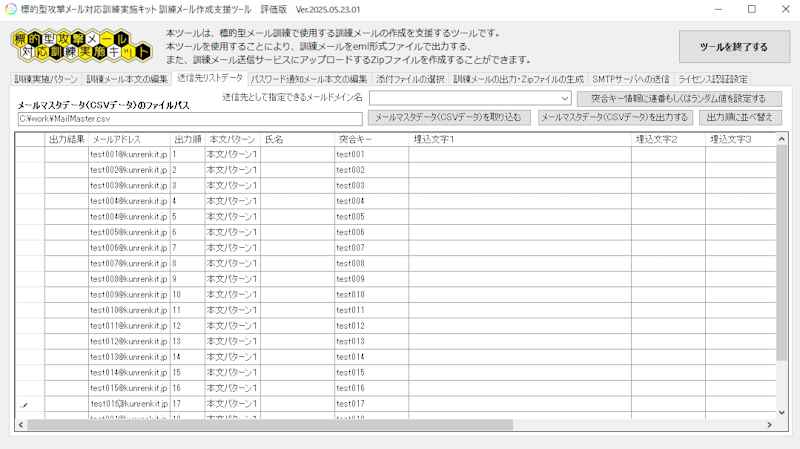Click the 出力順 cell with value 11

tap(187, 310)
